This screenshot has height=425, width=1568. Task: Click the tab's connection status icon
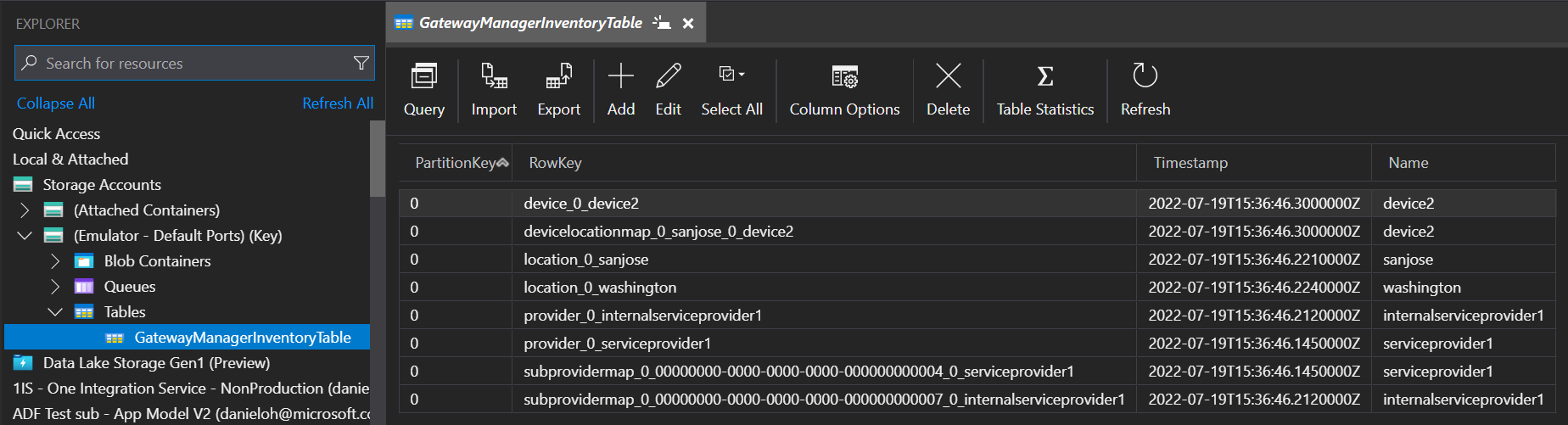point(662,23)
